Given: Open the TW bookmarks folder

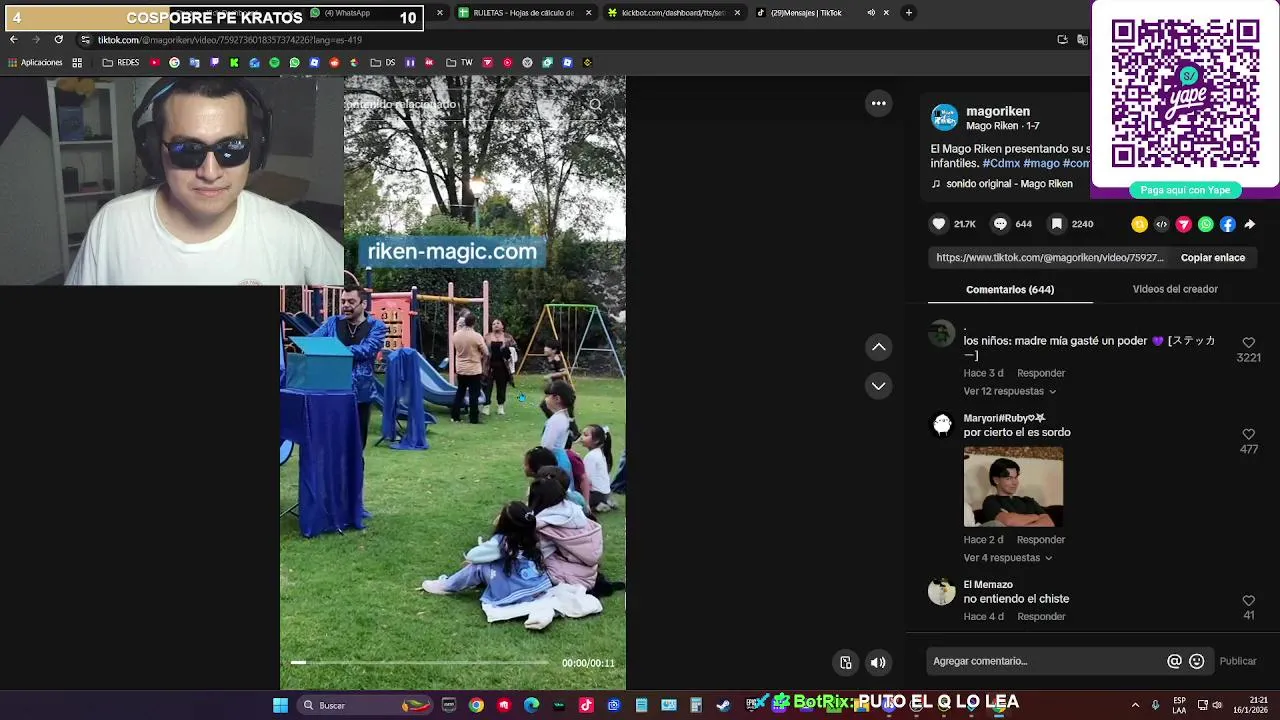Looking at the screenshot, I should (459, 63).
